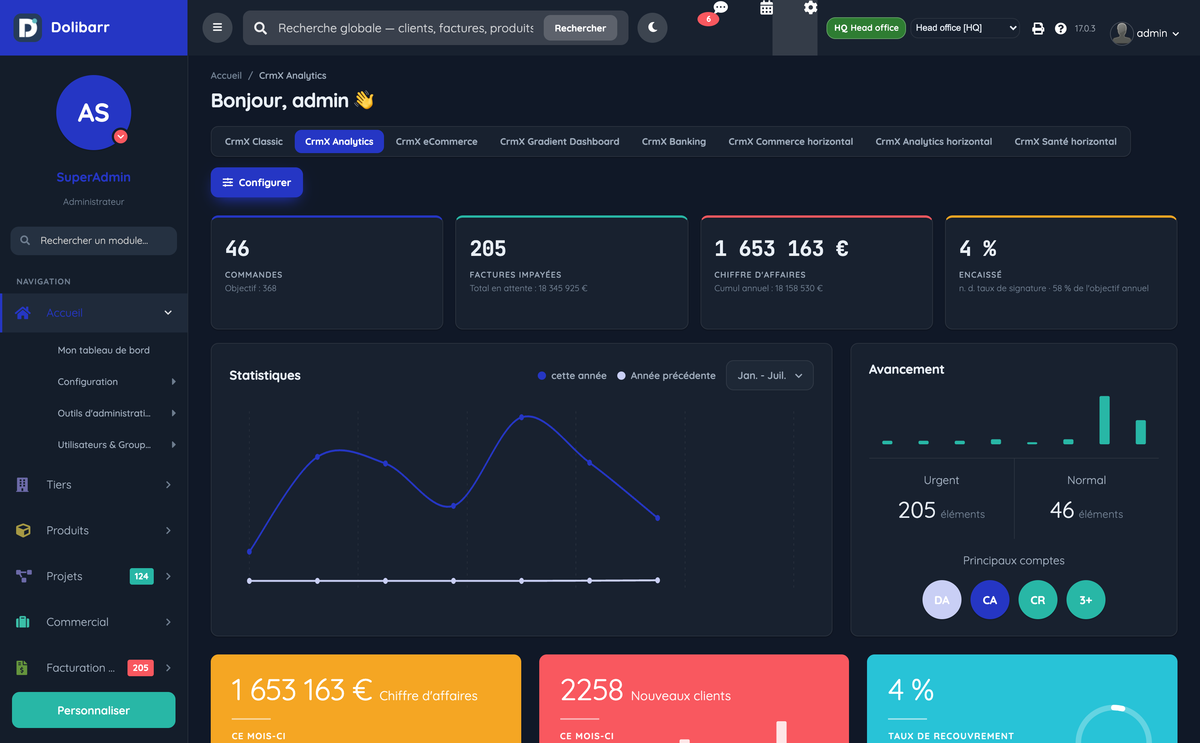1200x743 pixels.
Task: Focus the global search input field
Action: (x=405, y=28)
